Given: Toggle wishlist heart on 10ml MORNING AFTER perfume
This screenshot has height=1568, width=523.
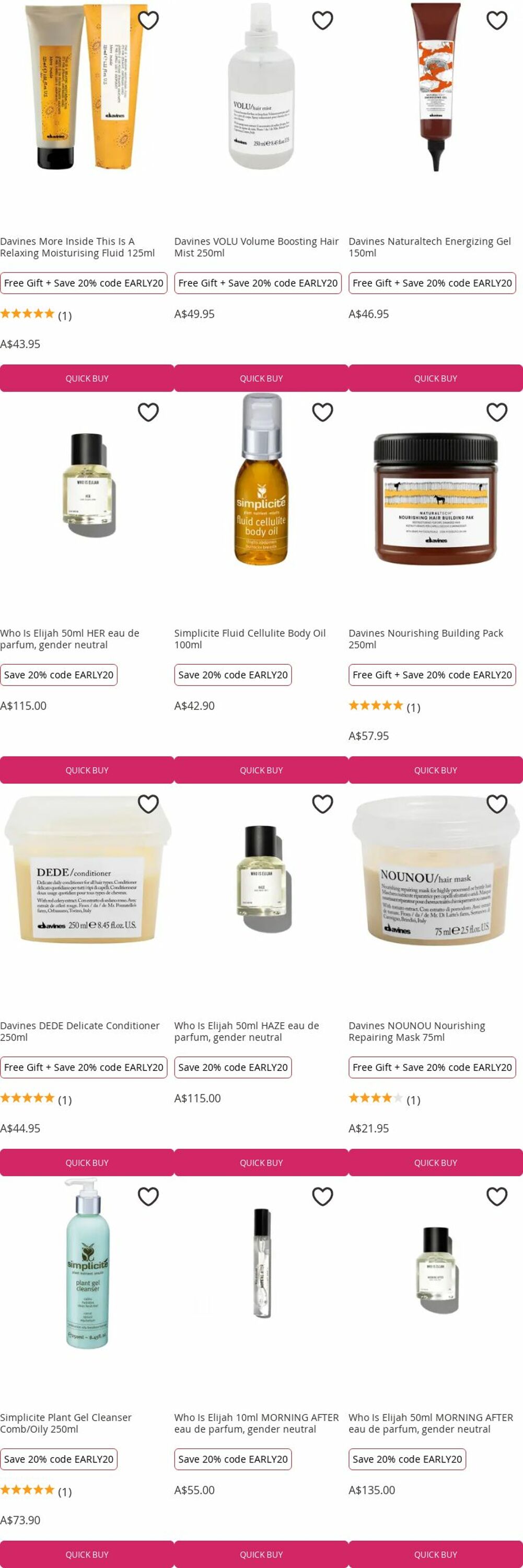Looking at the screenshot, I should coord(322,1196).
